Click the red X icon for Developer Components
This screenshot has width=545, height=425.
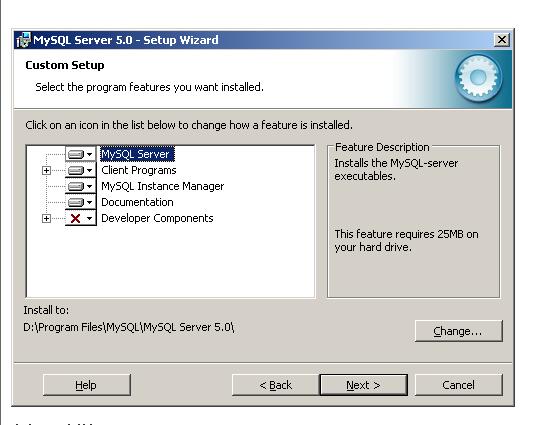pos(75,218)
